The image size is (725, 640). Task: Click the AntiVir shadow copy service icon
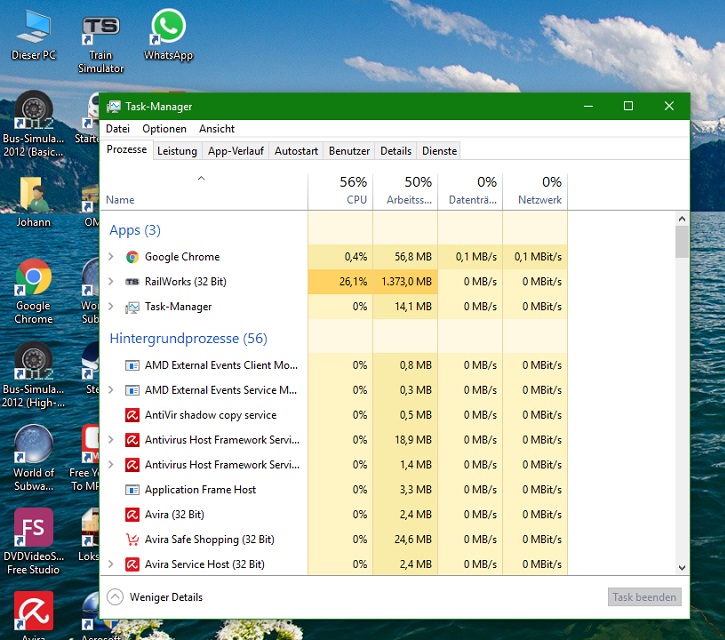pyautogui.click(x=132, y=415)
